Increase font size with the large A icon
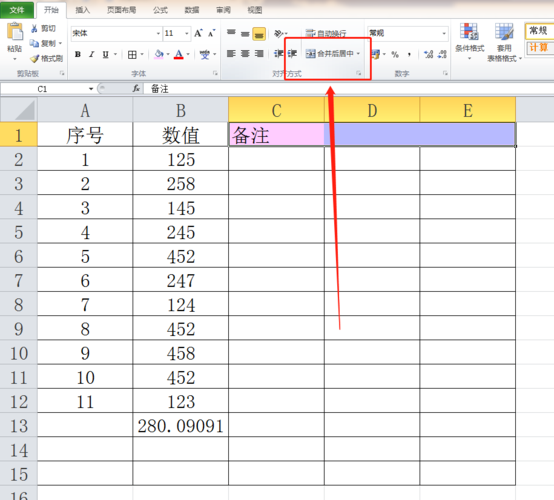554x500 pixels. [x=198, y=33]
